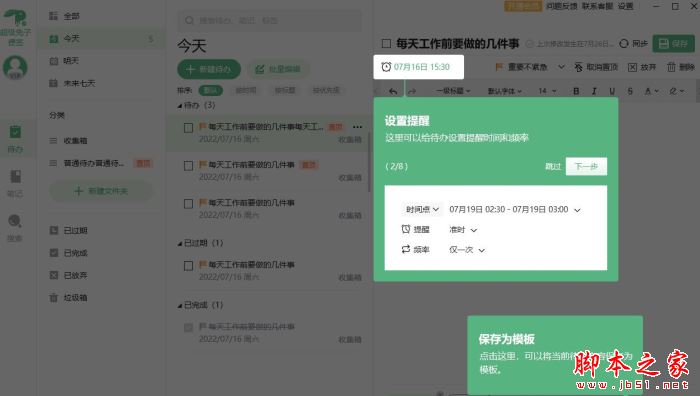Open the font size 14 dropdown

547,91
